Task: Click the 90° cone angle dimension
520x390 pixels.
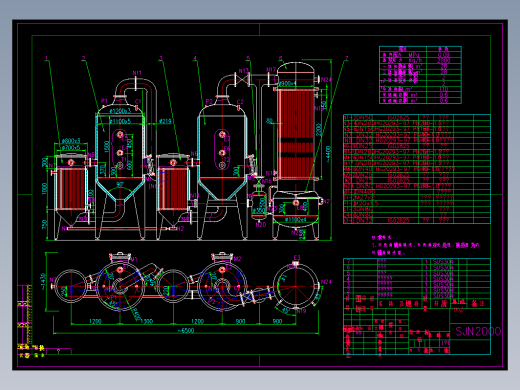Action: [x=120, y=184]
